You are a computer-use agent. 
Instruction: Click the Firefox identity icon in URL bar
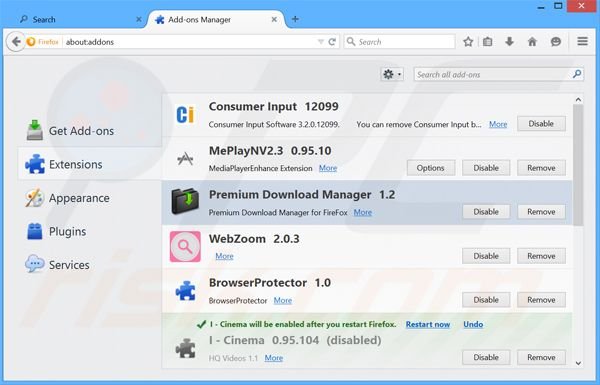(31, 42)
